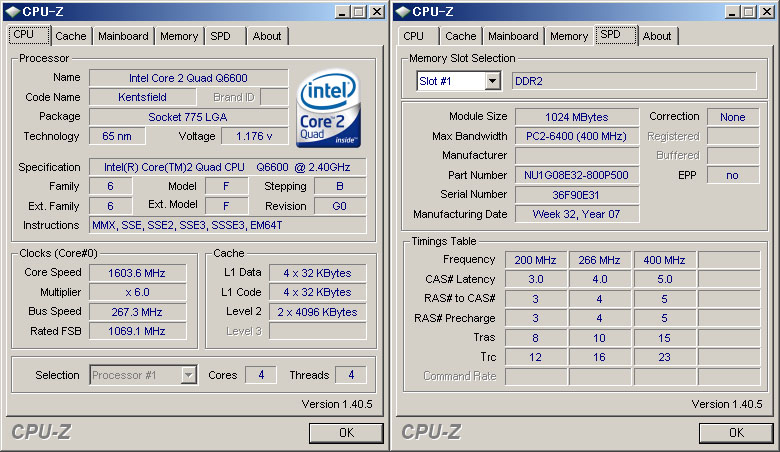Click the Instructions field MMX, SSE list
The height and width of the screenshot is (452, 780).
point(227,225)
